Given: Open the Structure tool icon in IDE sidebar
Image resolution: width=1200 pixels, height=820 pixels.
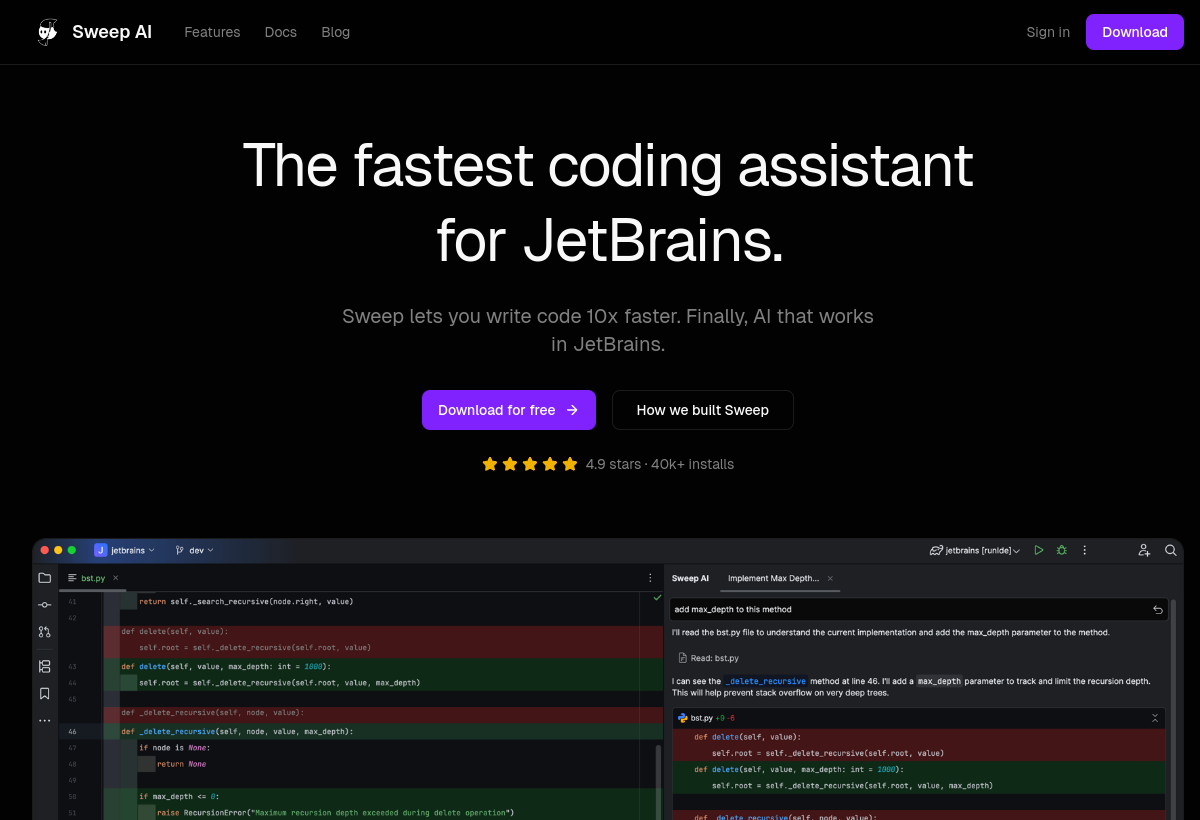Looking at the screenshot, I should pos(44,666).
